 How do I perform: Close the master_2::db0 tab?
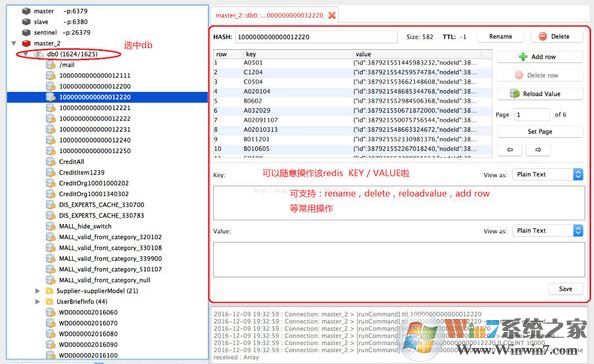click(x=332, y=15)
